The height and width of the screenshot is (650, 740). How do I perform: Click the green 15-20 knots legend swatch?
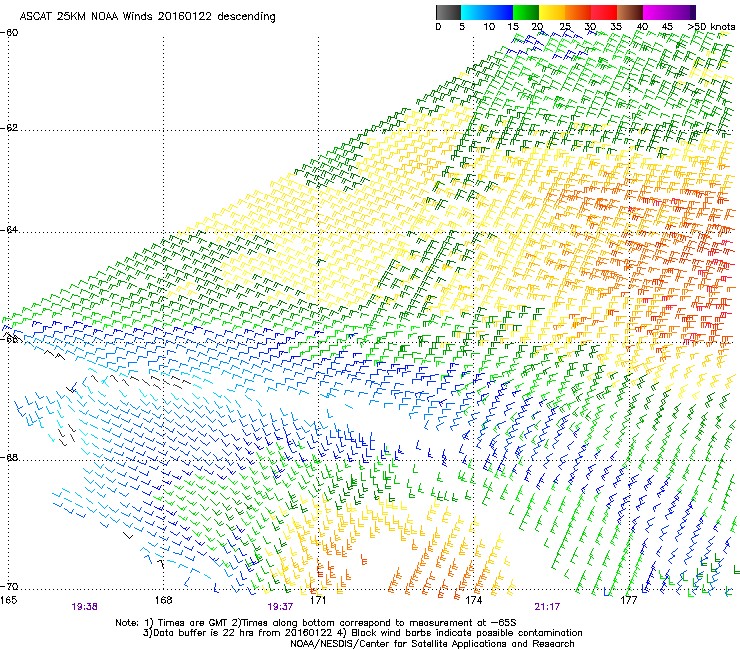pyautogui.click(x=526, y=12)
